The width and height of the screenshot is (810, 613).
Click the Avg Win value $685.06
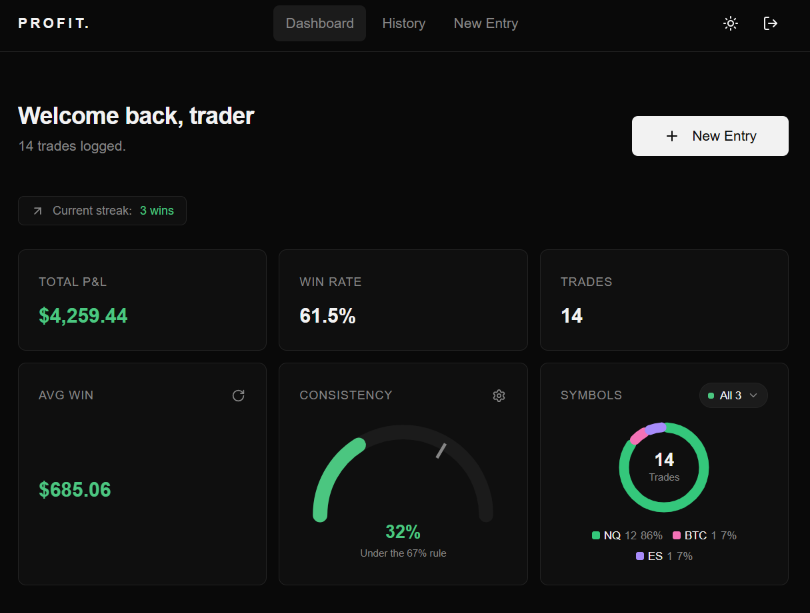75,490
